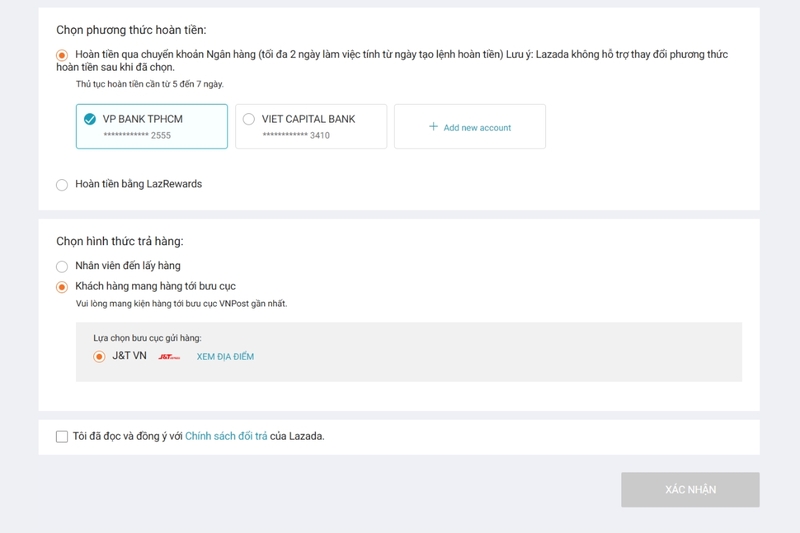Choose the VIET CAPITAL BANK account card

[311, 126]
